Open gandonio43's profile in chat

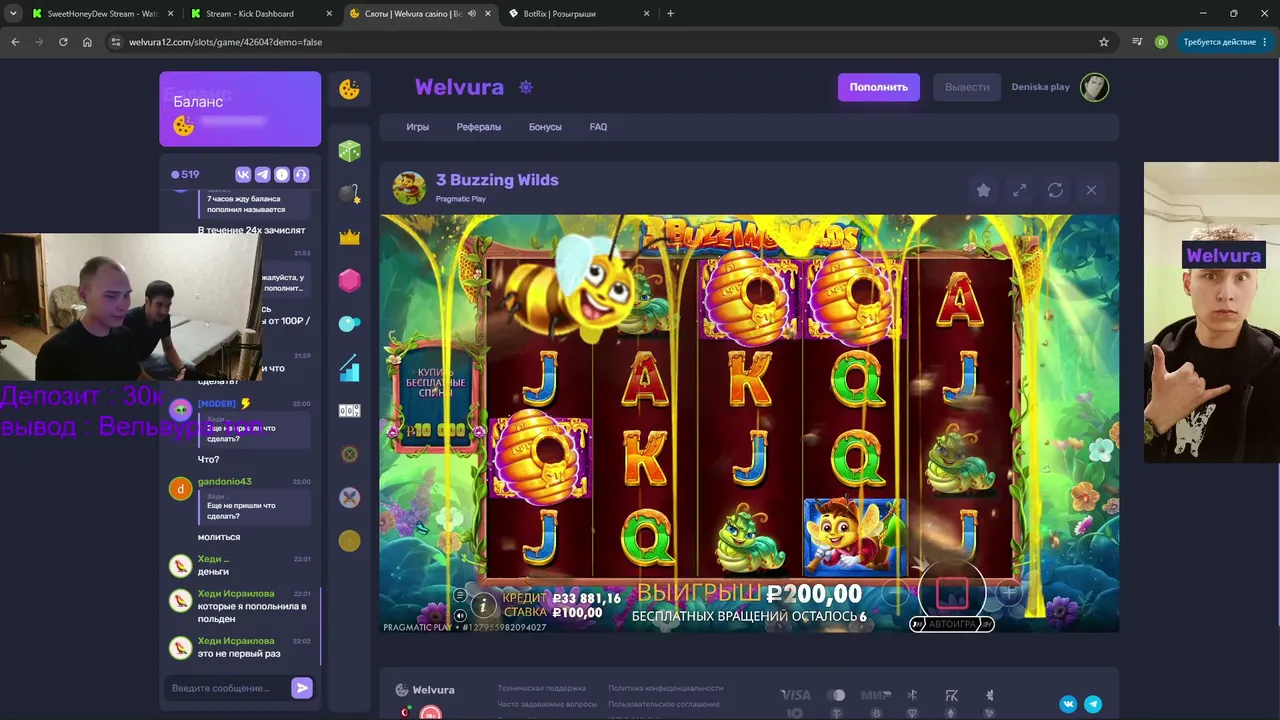pyautogui.click(x=225, y=482)
